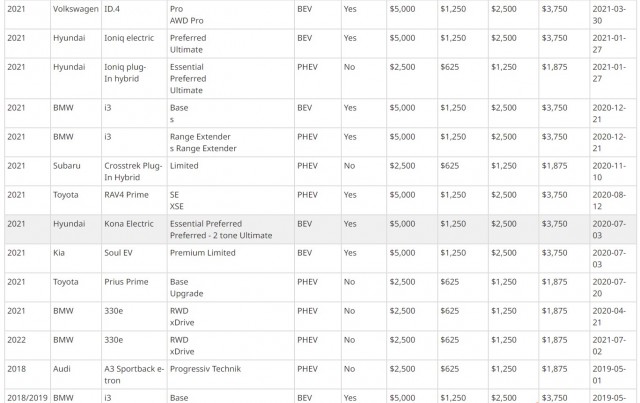Select the Audi A3 Sportback e-tron cell

click(x=134, y=374)
